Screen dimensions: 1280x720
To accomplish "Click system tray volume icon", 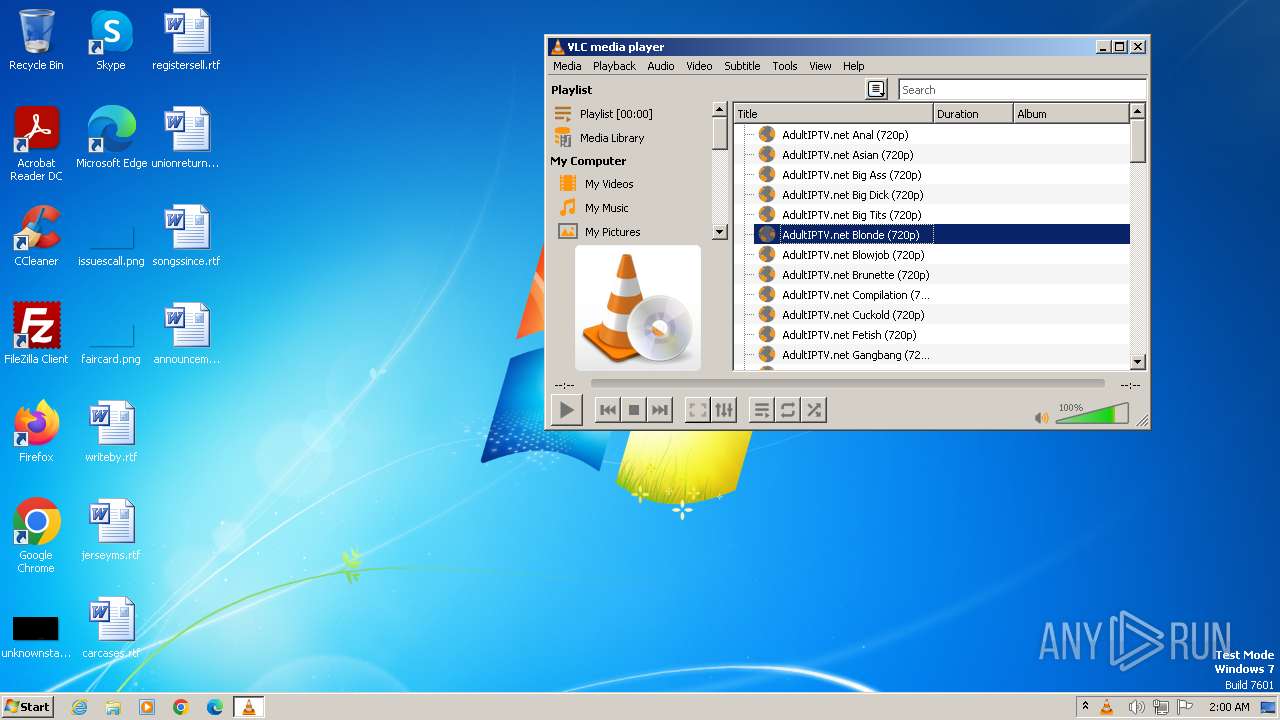I will [1135, 707].
